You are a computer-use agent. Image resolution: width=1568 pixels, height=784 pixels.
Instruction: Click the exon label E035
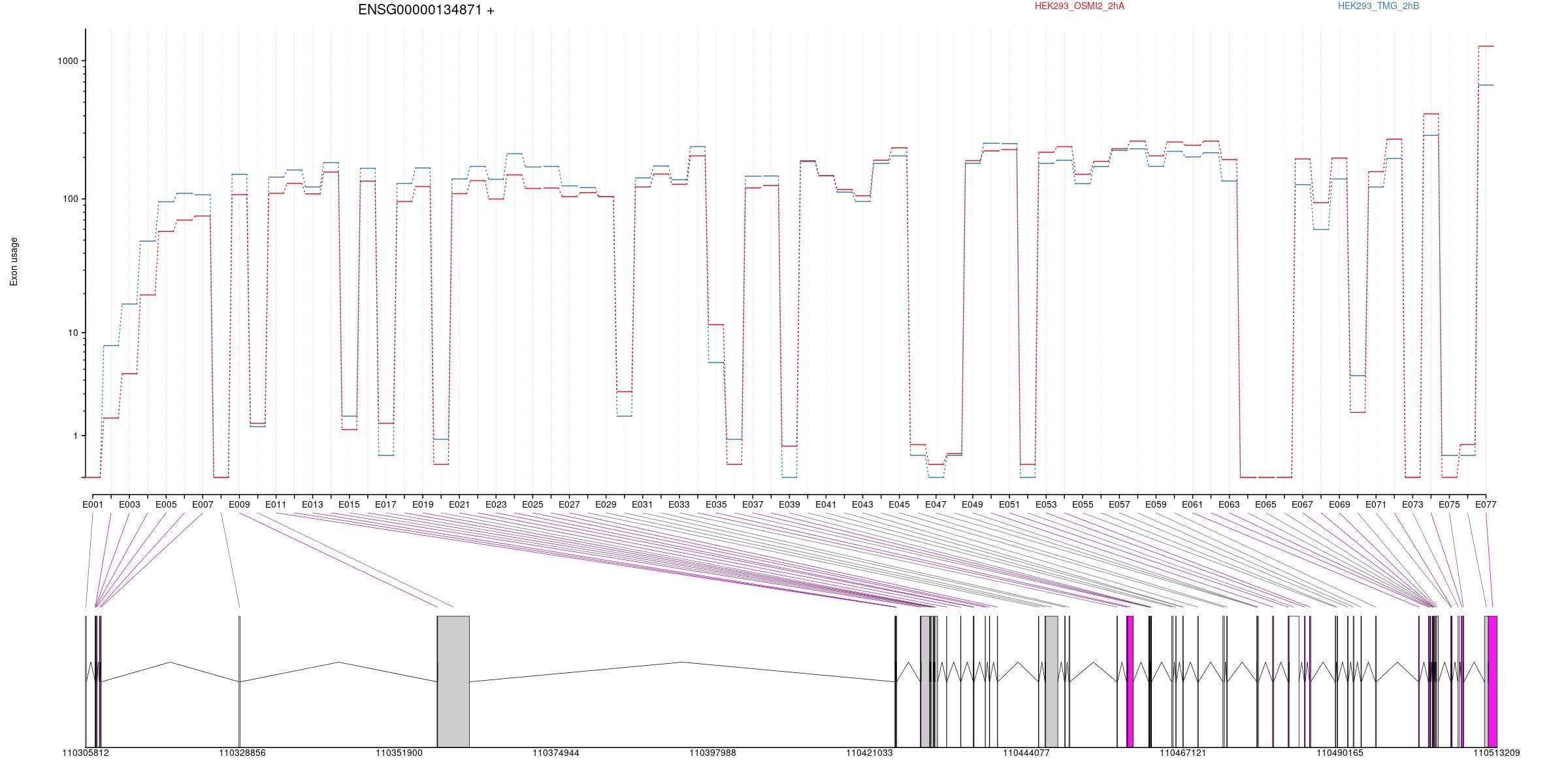716,504
